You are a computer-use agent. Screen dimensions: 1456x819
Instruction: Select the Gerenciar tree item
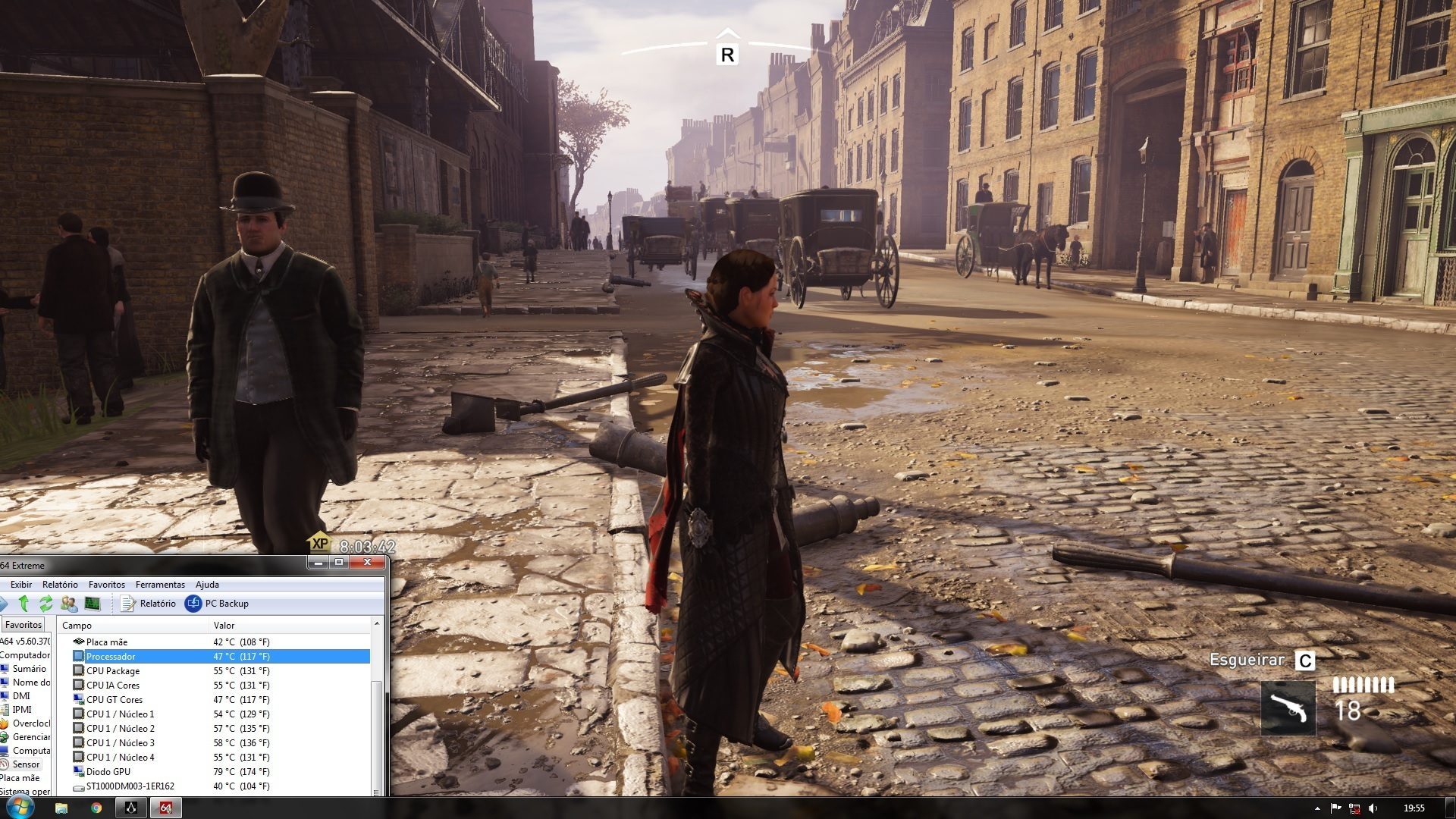click(25, 737)
